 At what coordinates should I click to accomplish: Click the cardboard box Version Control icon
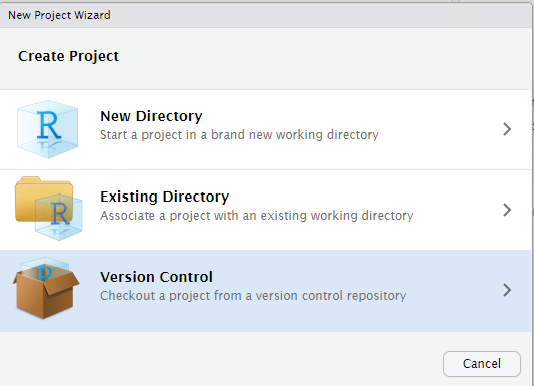[46, 288]
